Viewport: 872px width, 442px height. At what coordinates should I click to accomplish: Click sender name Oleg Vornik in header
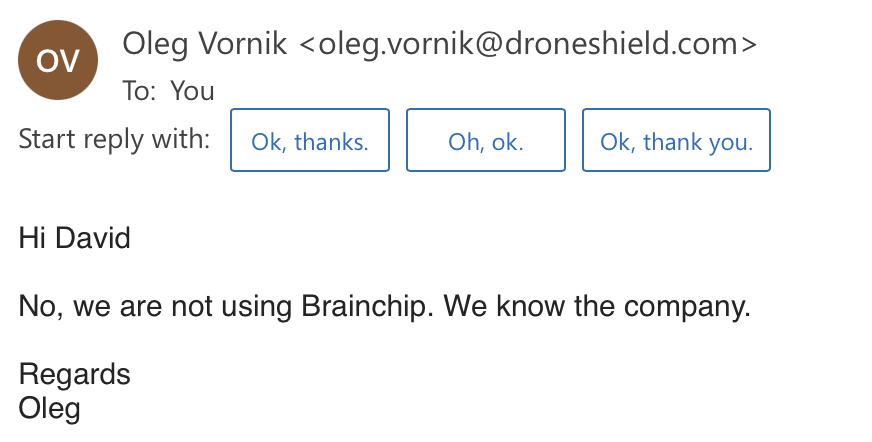204,43
